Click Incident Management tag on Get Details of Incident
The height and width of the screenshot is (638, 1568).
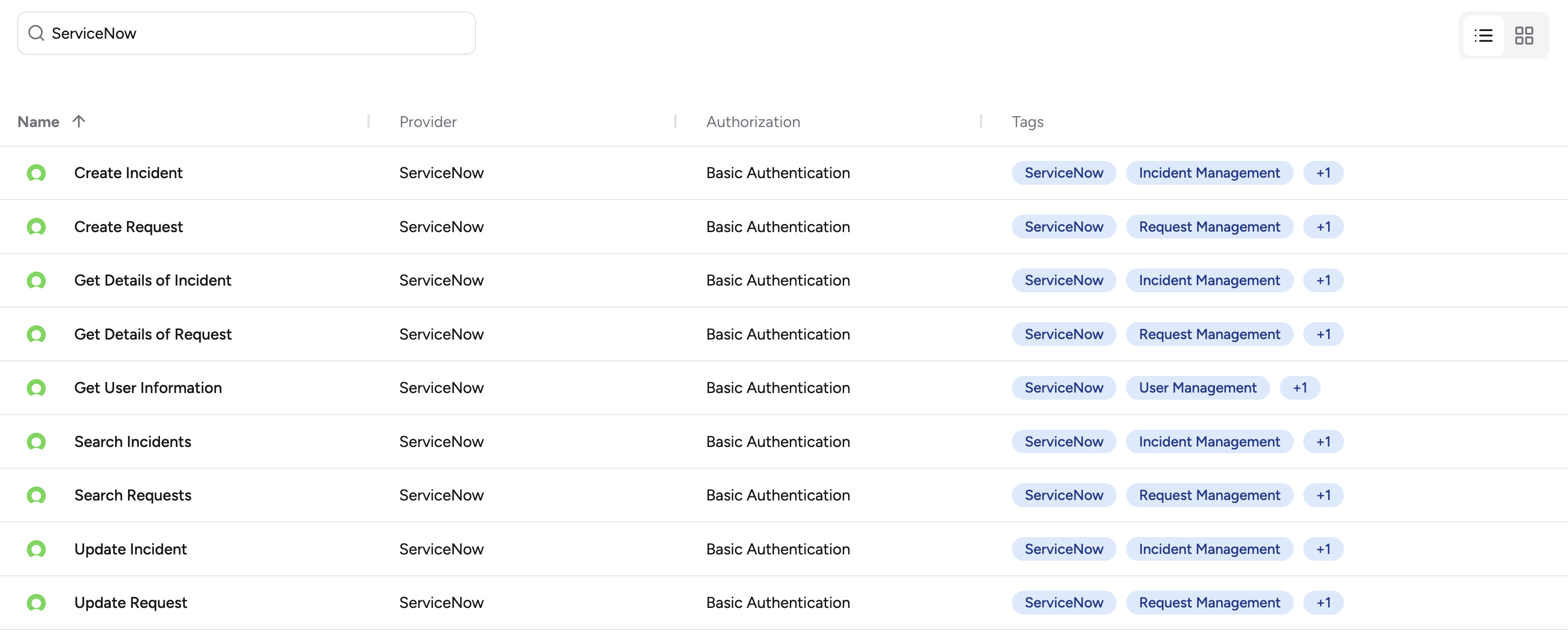click(1209, 280)
